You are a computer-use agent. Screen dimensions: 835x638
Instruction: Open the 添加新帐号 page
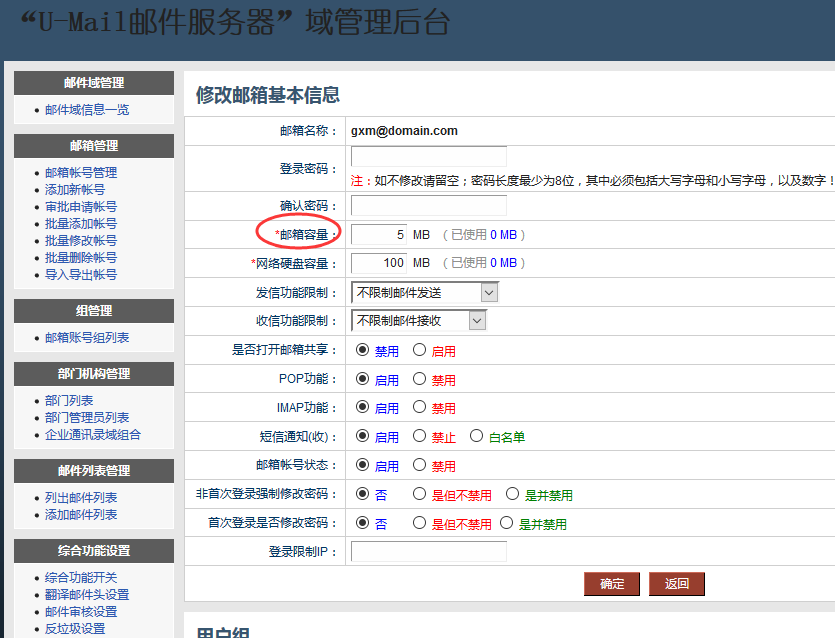74,190
